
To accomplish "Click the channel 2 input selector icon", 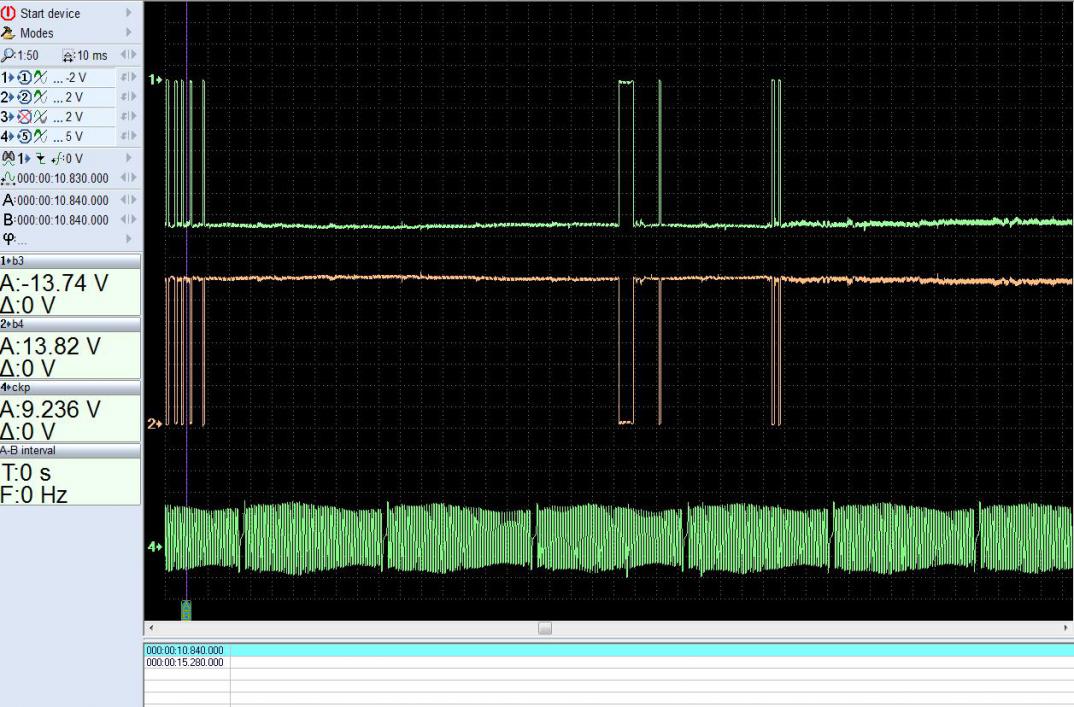I will [25, 97].
